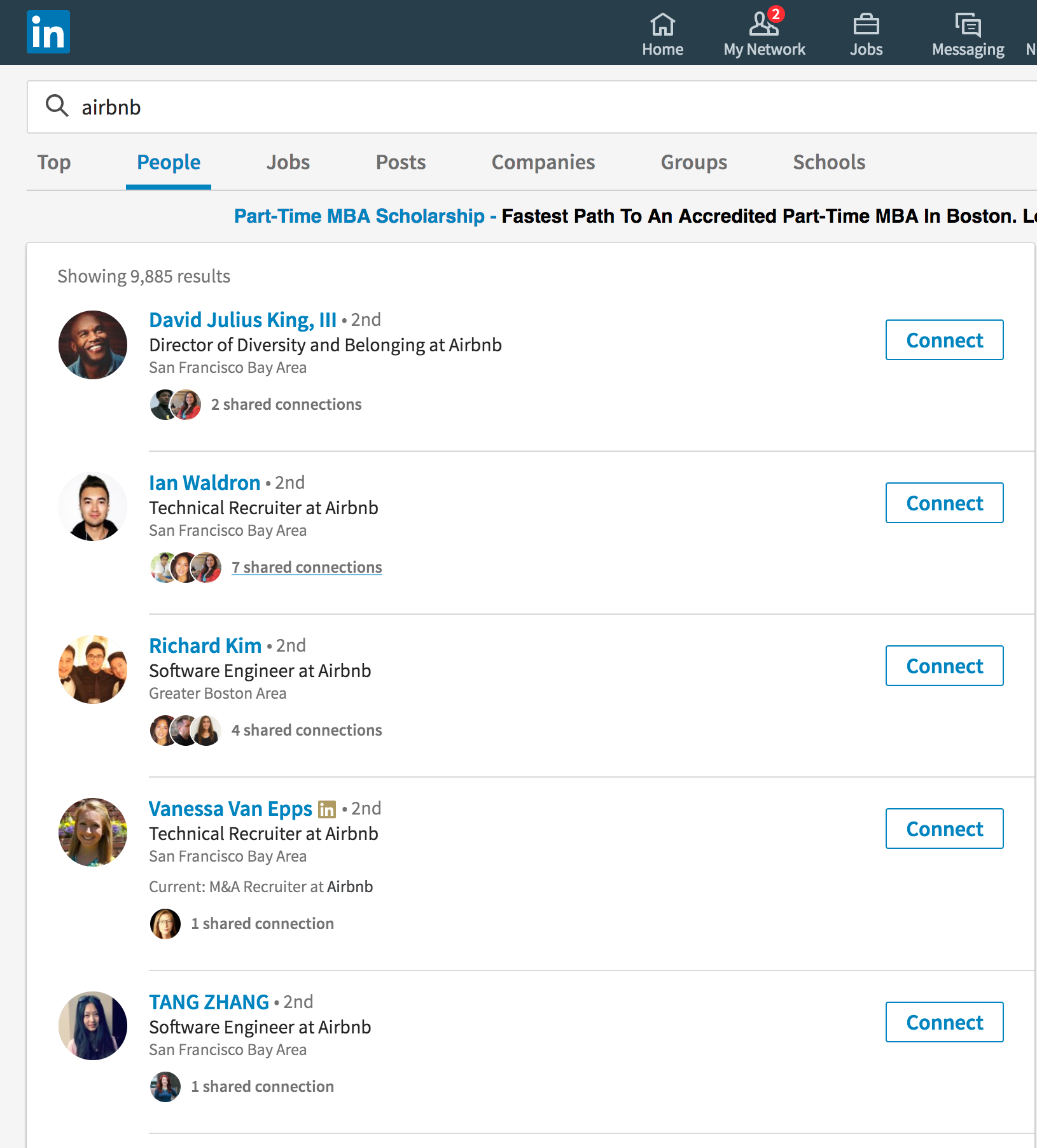Screen dimensions: 1037x1148
Task: Click Richard Kim's profile photo
Action: pyautogui.click(x=93, y=669)
